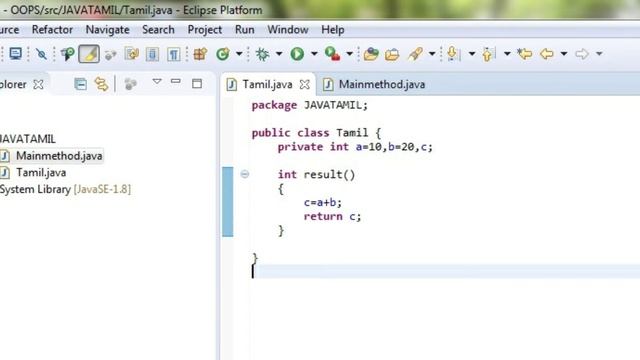Click the 'int result()' method declaration
Image resolution: width=640 pixels, height=360 pixels.
tap(317, 175)
